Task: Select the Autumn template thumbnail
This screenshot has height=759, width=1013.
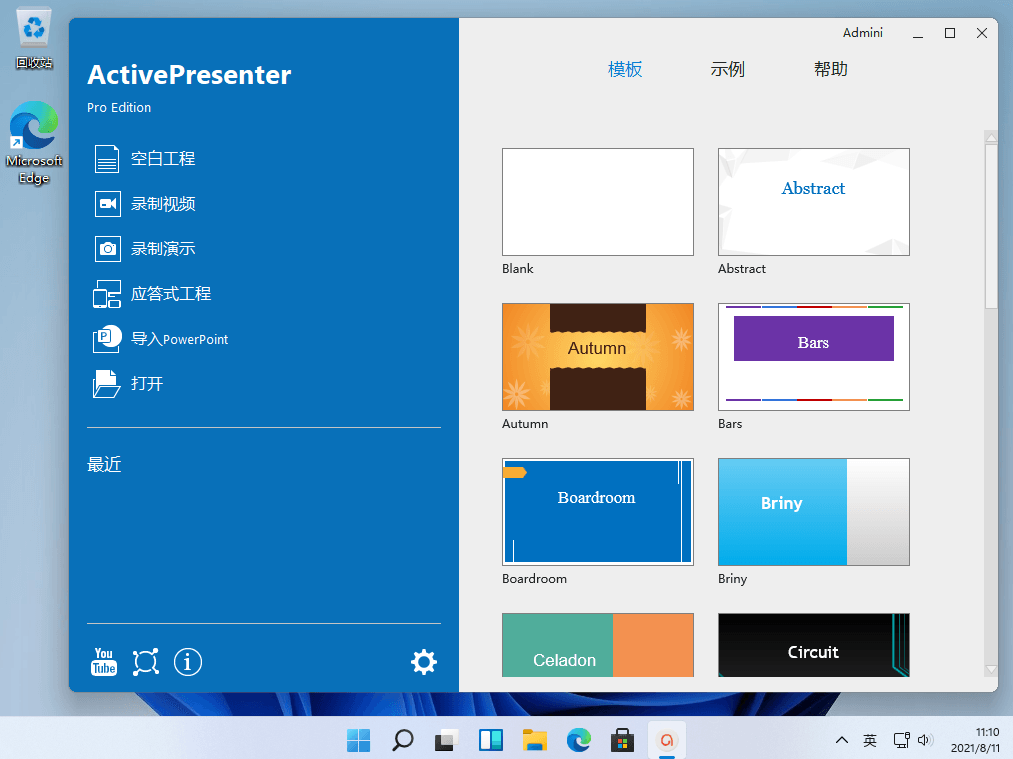Action: 598,357
